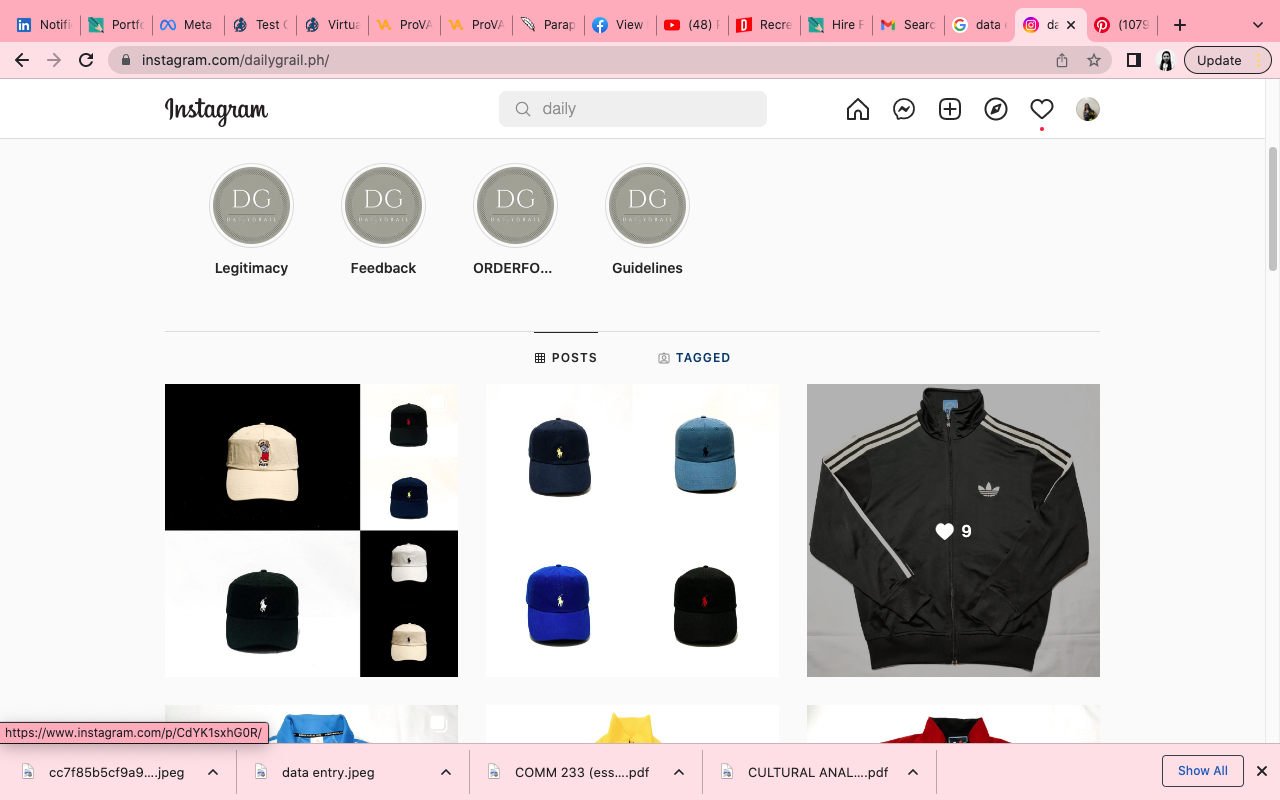Switch to the Test browser tab
1280x800 pixels.
(259, 25)
